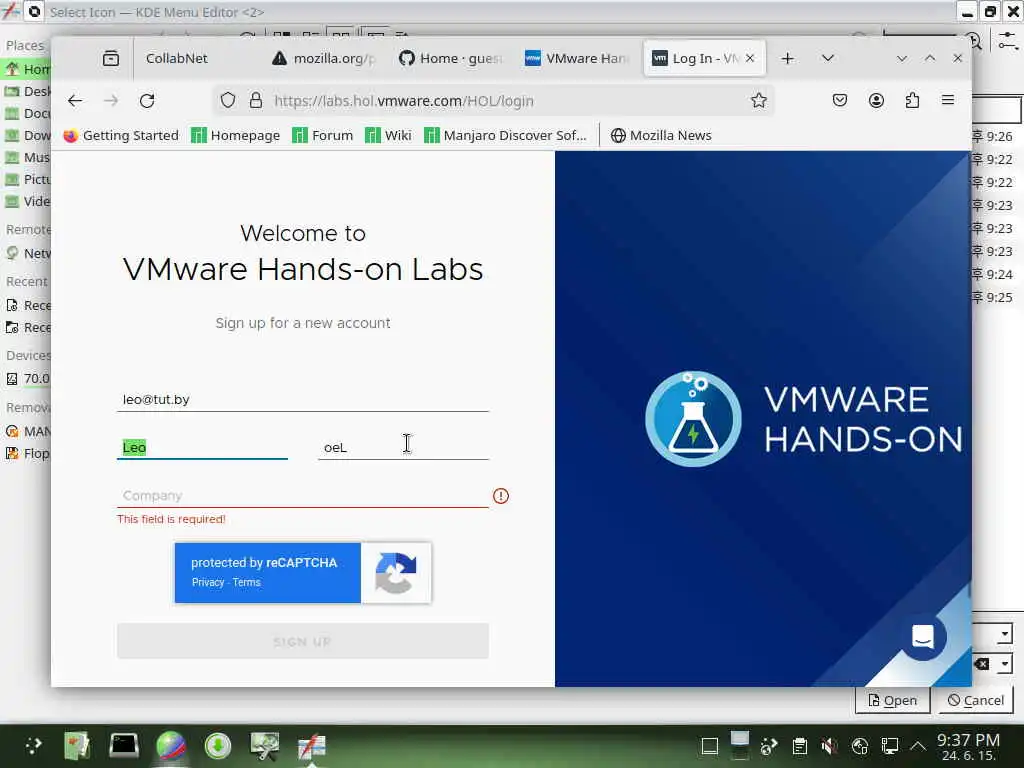Open the application launcher in taskbar
The height and width of the screenshot is (768, 1024).
click(33, 745)
